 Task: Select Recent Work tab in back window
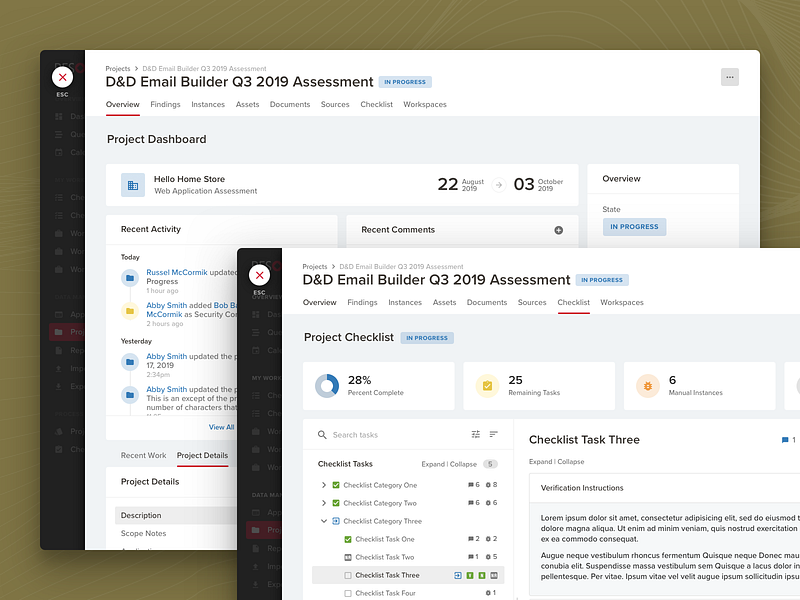(x=143, y=455)
